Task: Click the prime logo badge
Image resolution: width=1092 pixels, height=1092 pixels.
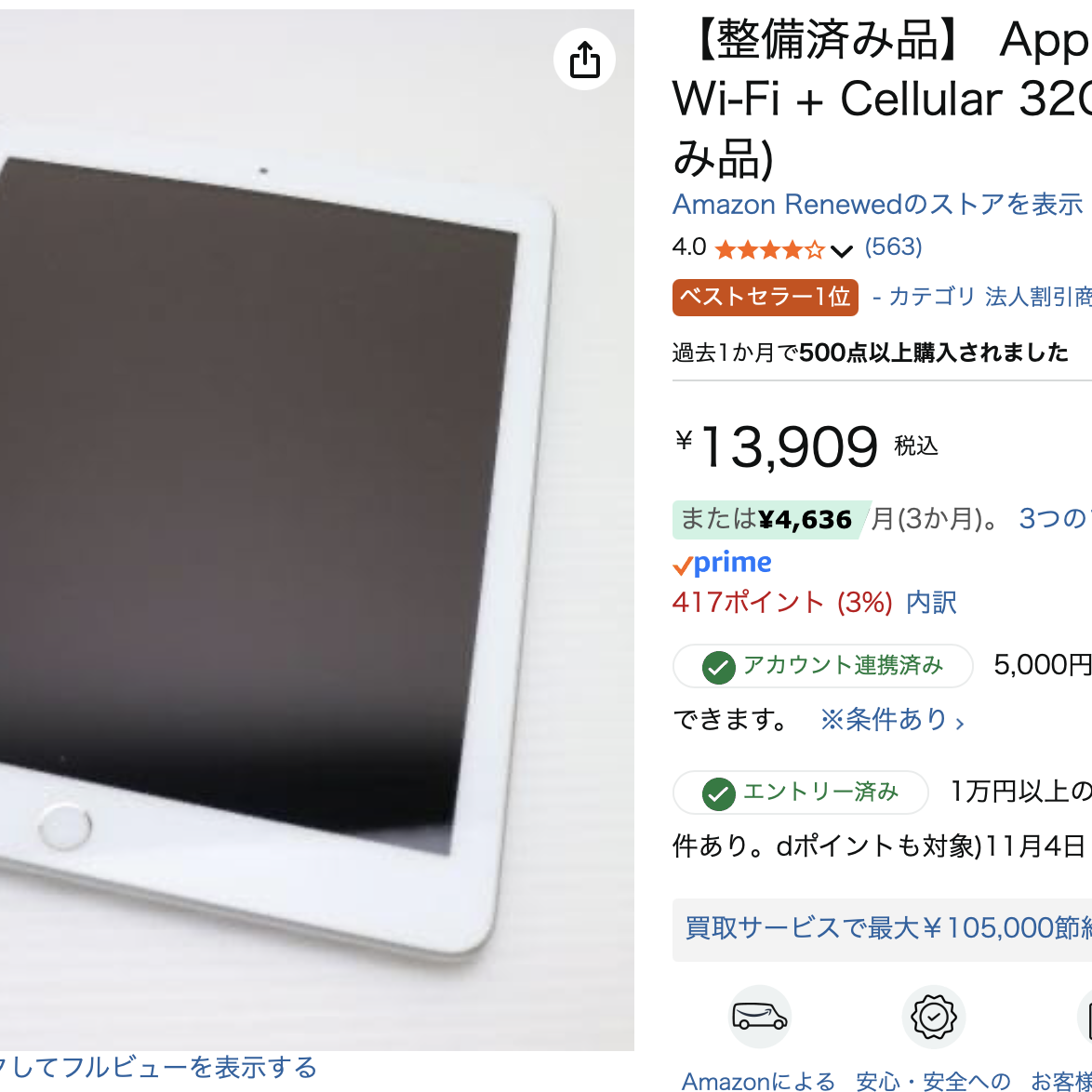Action: [722, 563]
